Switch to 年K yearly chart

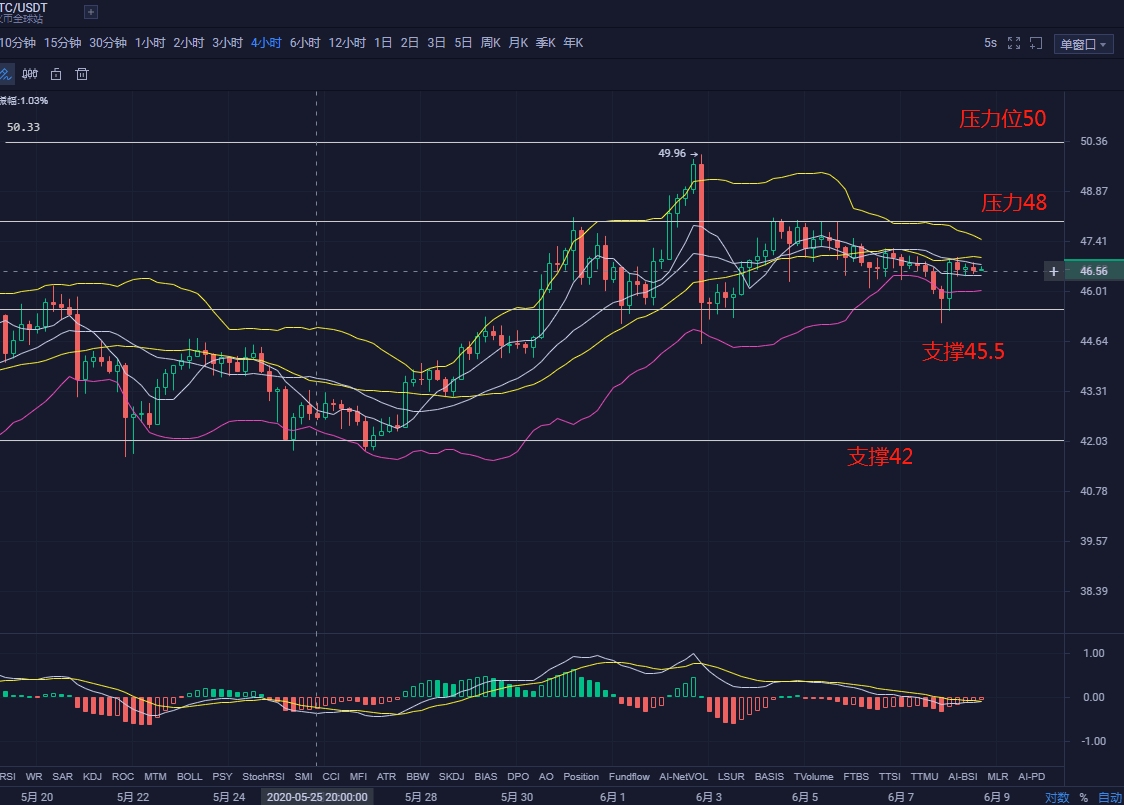tap(573, 43)
